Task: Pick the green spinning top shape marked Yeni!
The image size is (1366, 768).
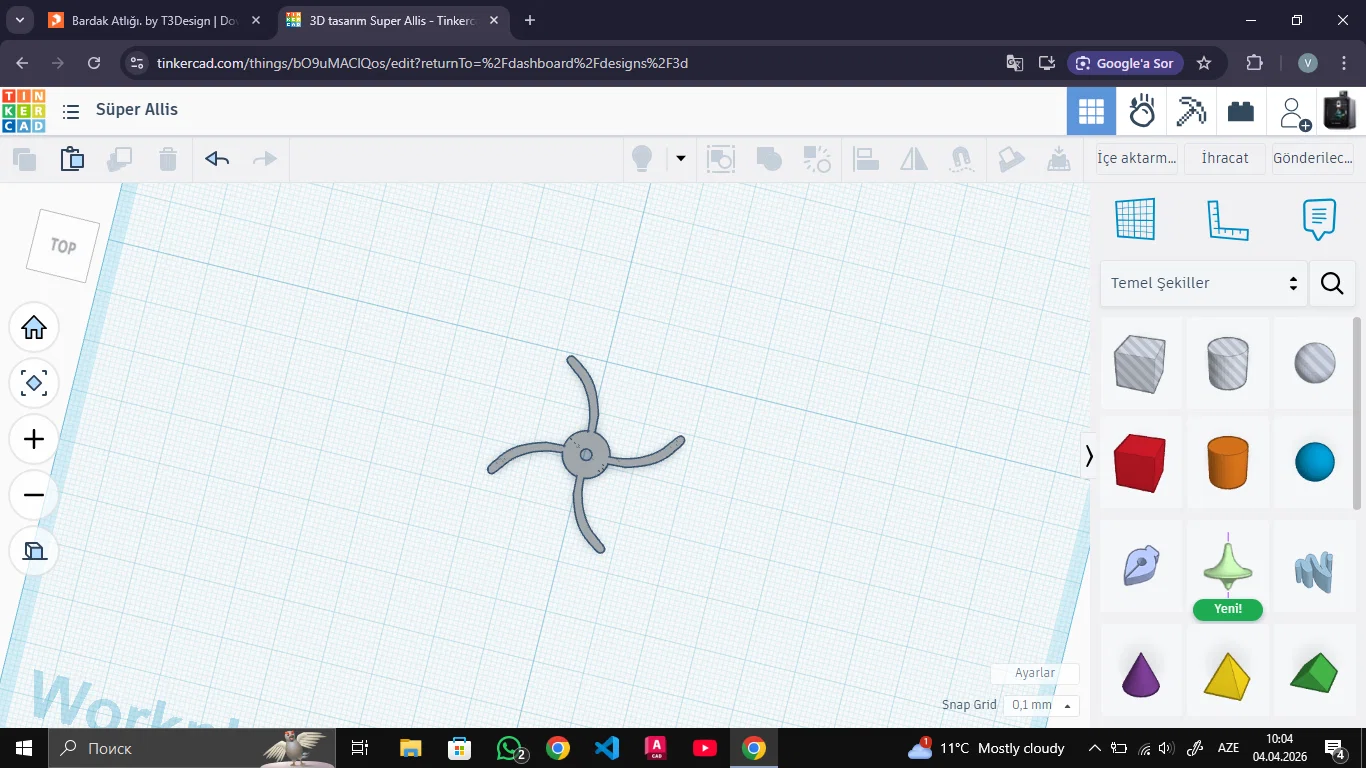Action: click(1228, 566)
